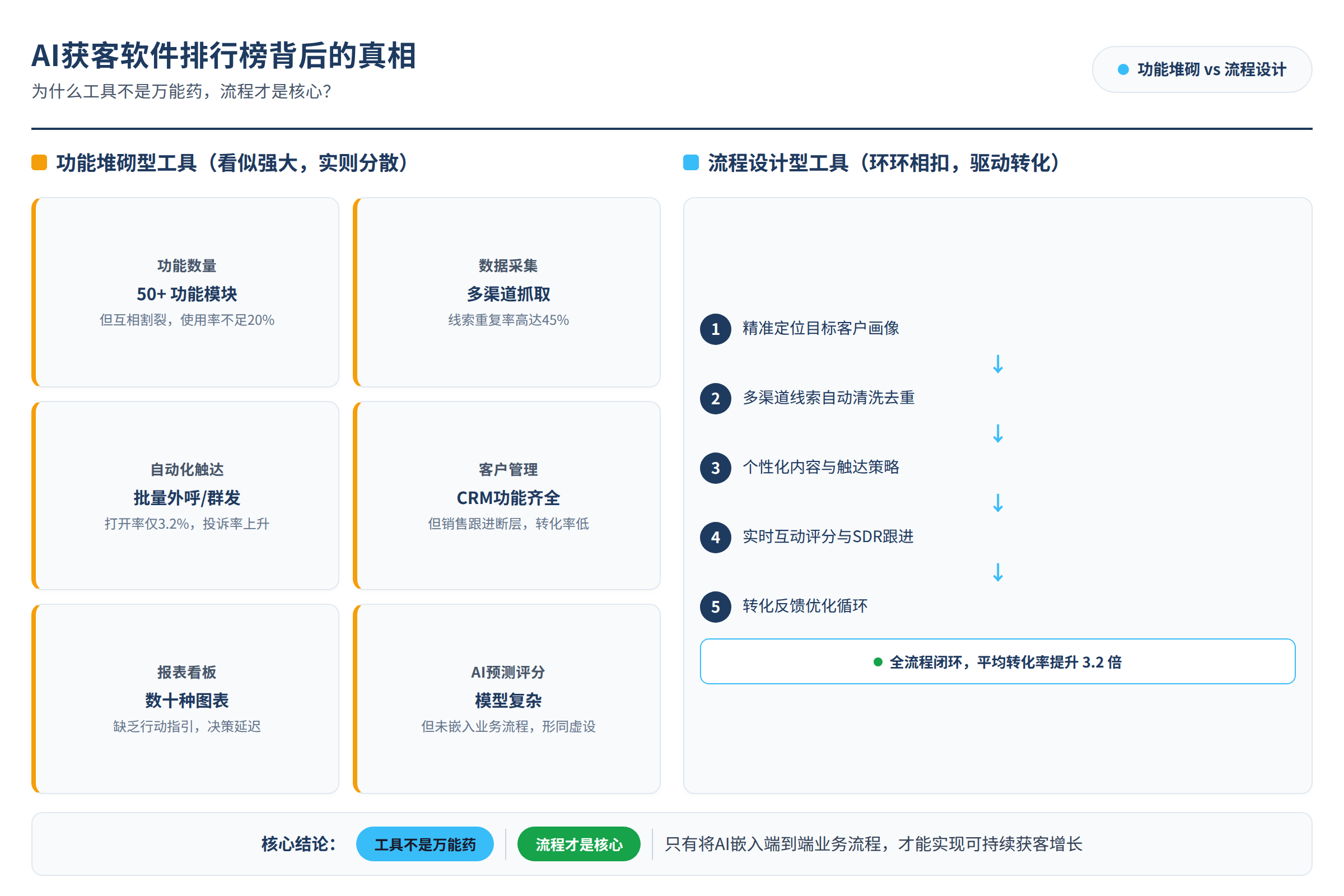Viewport: 1344px width, 896px height.
Task: Click the text 转化反馈优化循环
Action: tap(805, 605)
